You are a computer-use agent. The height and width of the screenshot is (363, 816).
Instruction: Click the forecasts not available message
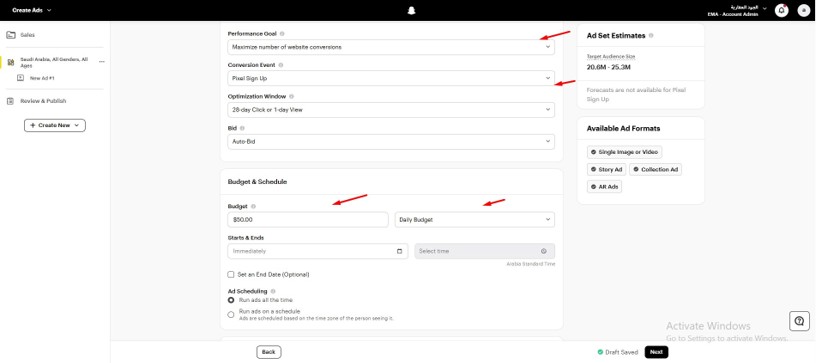point(636,94)
